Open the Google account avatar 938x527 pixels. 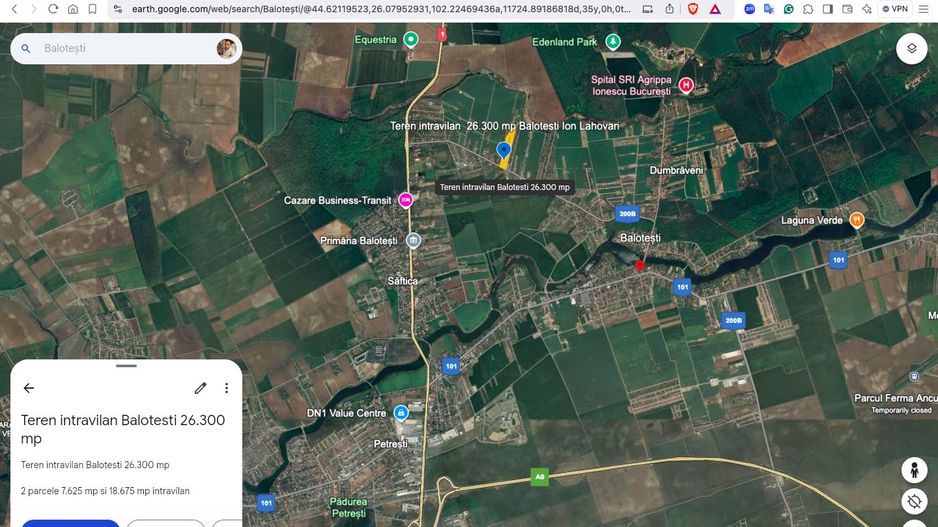click(226, 48)
